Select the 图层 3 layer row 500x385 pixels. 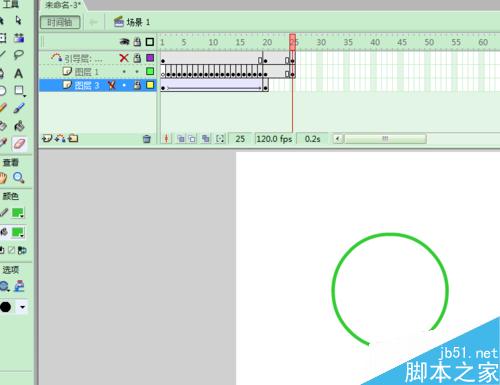97,85
